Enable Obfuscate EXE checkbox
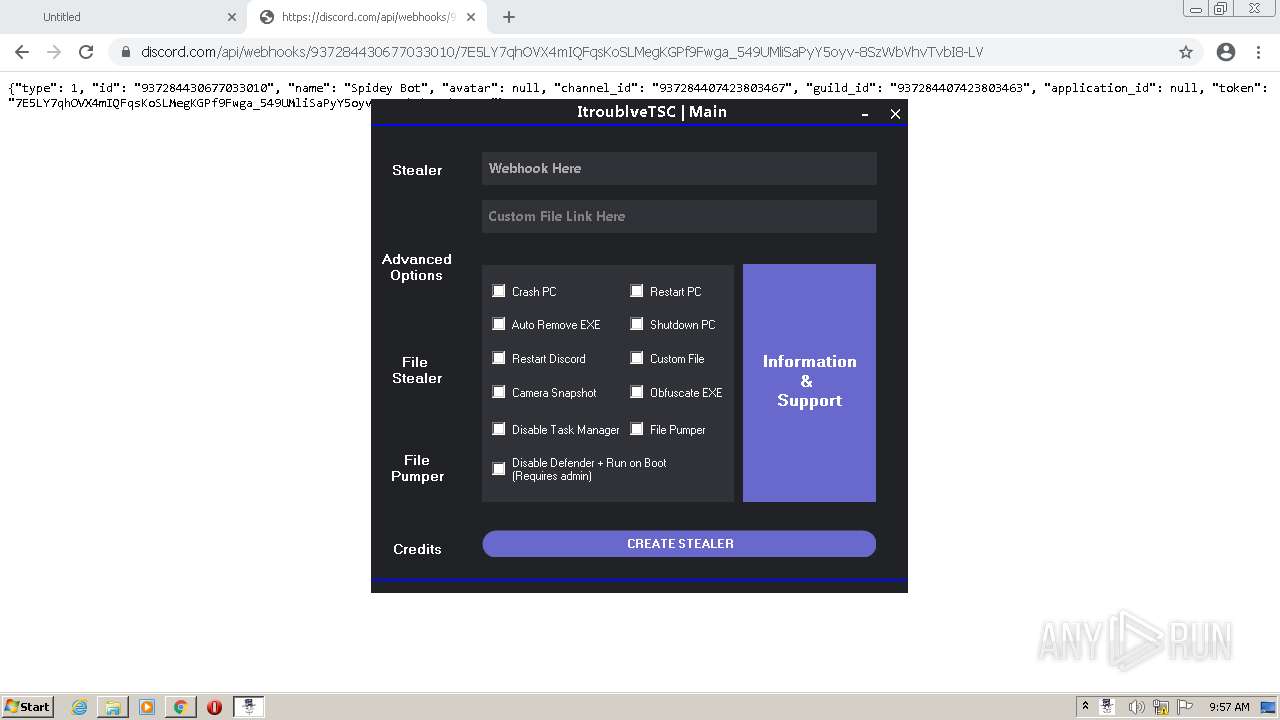Screen dimensions: 1280x720 (x=637, y=392)
